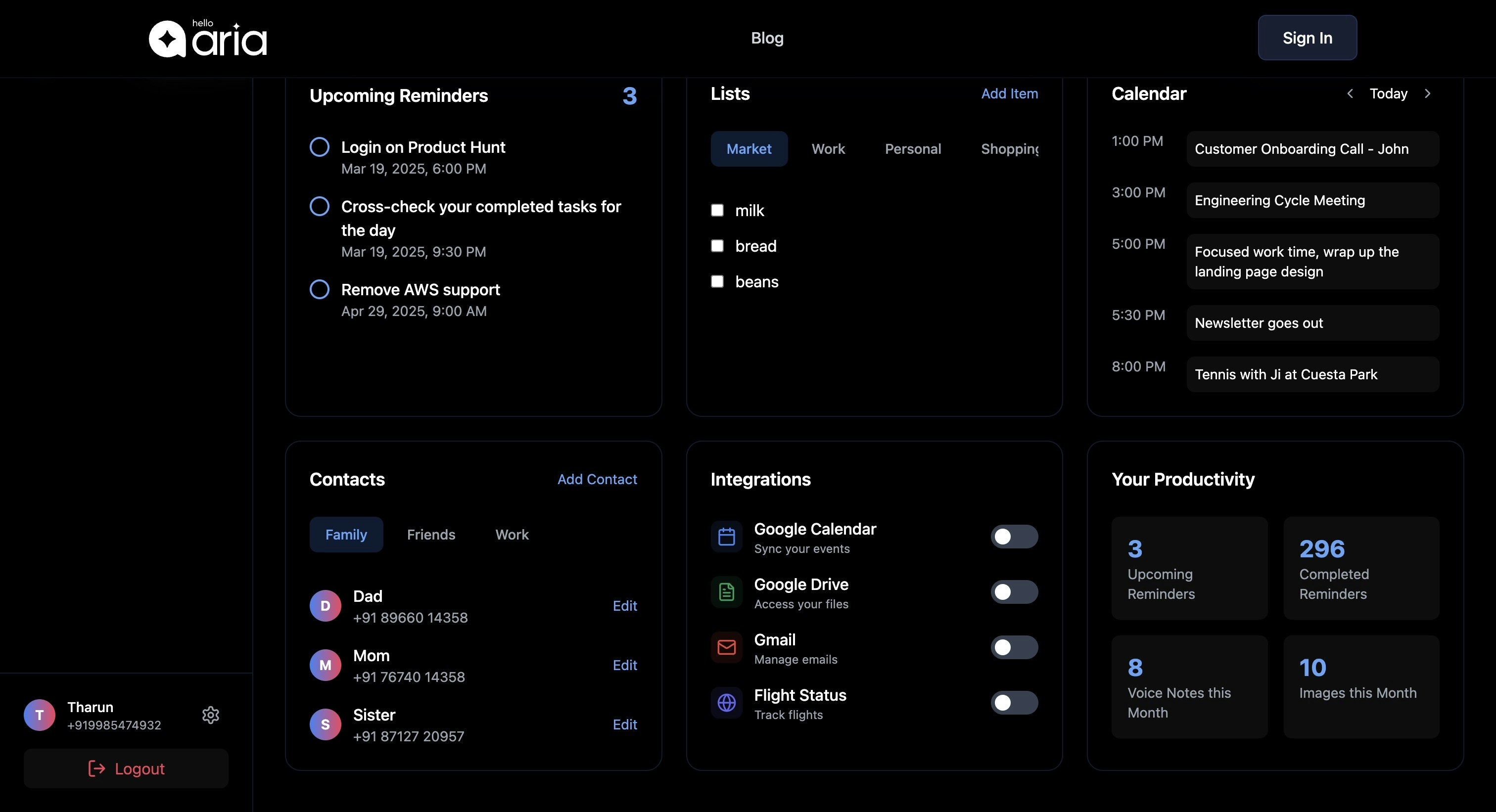
Task: Click the Add Contact link
Action: tap(597, 479)
